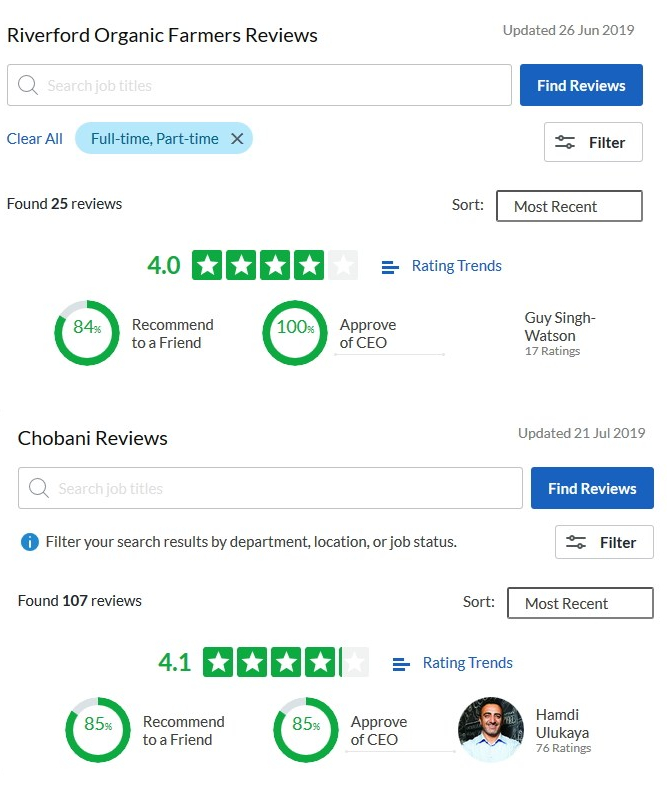The width and height of the screenshot is (667, 797).
Task: Open the Chobani Most Recent sort dropdown
Action: [x=580, y=603]
